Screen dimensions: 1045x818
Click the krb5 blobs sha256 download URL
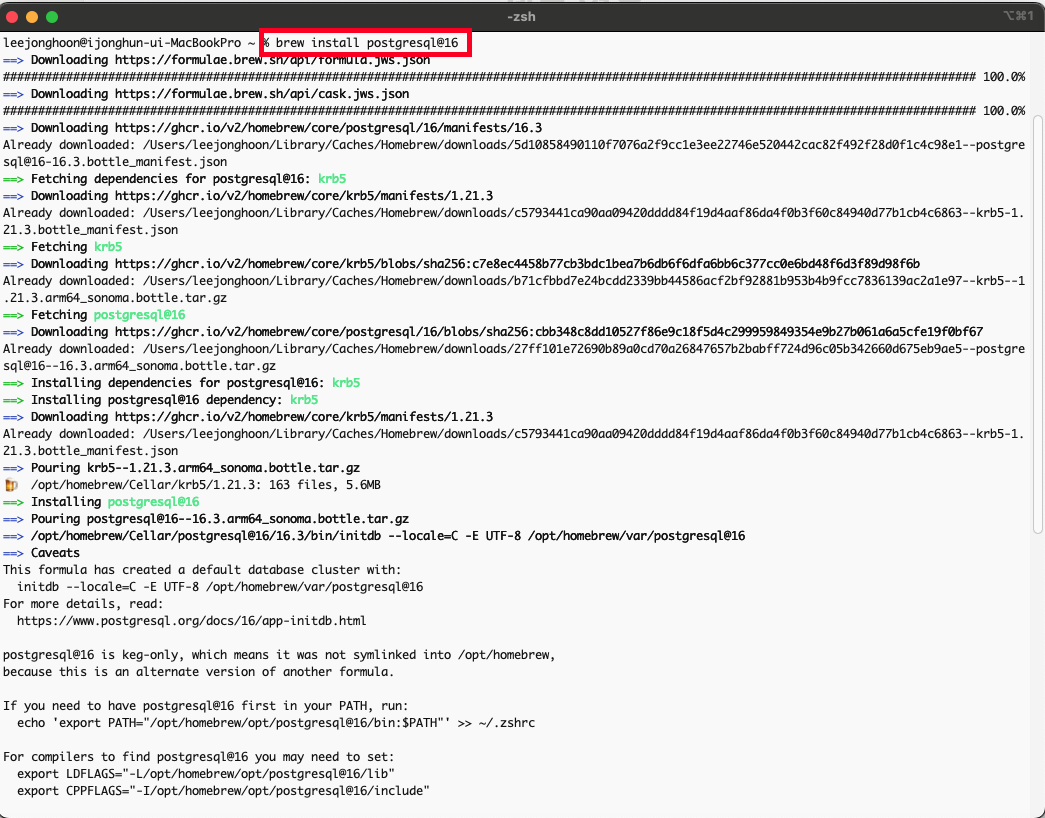(x=517, y=264)
